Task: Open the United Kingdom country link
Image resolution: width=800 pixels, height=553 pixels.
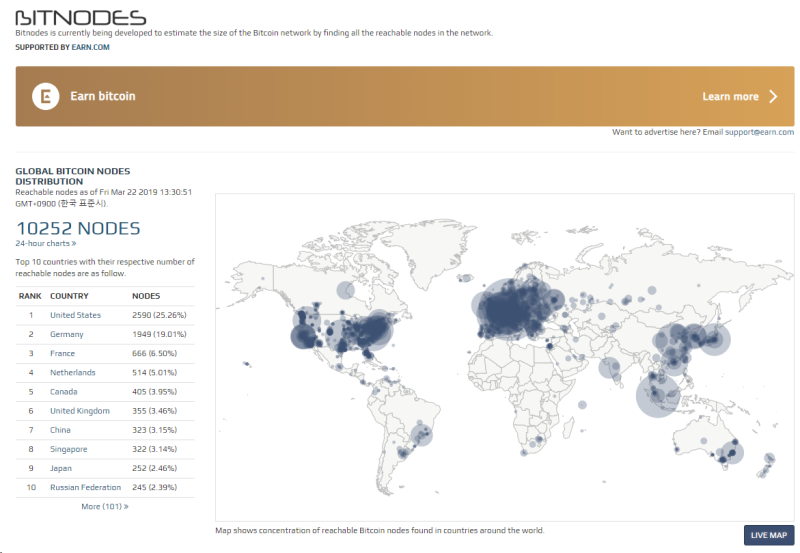Action: (x=80, y=411)
